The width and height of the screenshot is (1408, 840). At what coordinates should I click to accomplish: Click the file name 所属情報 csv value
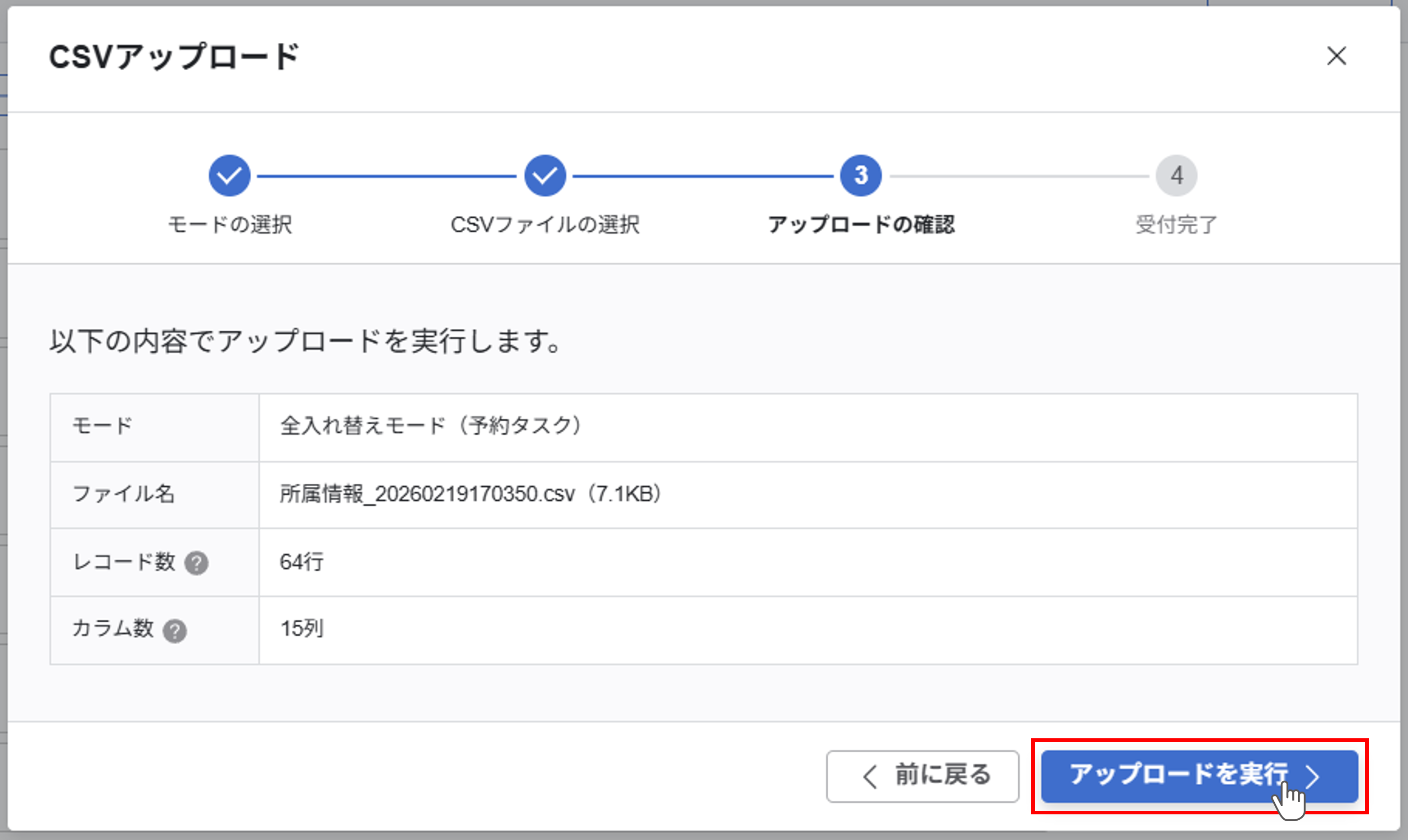pos(470,494)
